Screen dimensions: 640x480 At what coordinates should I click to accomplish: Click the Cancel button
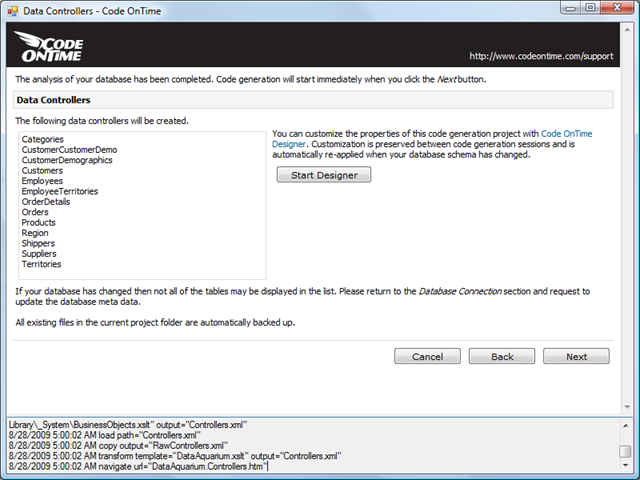(x=427, y=356)
